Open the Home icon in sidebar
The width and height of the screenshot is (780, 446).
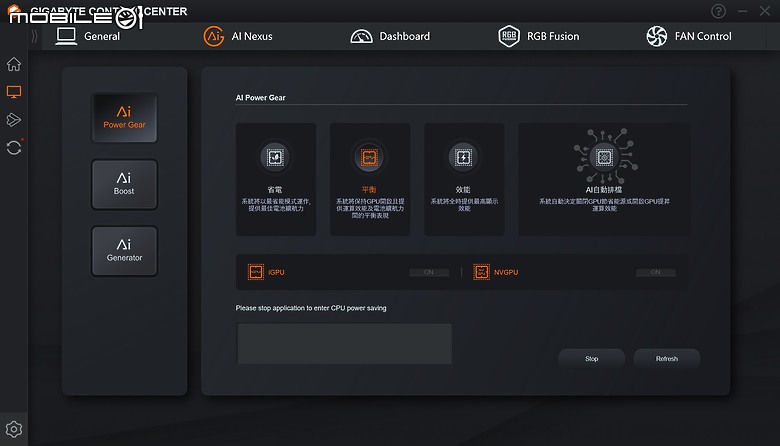click(x=14, y=64)
